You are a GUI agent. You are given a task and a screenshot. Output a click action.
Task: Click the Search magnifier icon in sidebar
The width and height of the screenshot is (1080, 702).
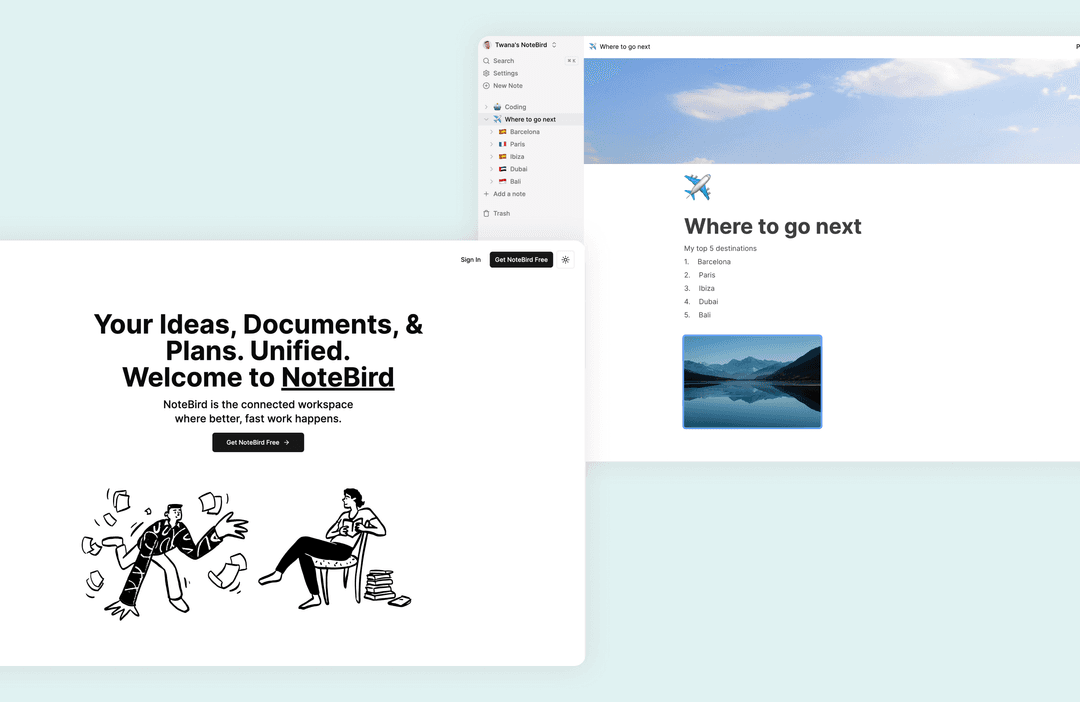[x=487, y=61]
